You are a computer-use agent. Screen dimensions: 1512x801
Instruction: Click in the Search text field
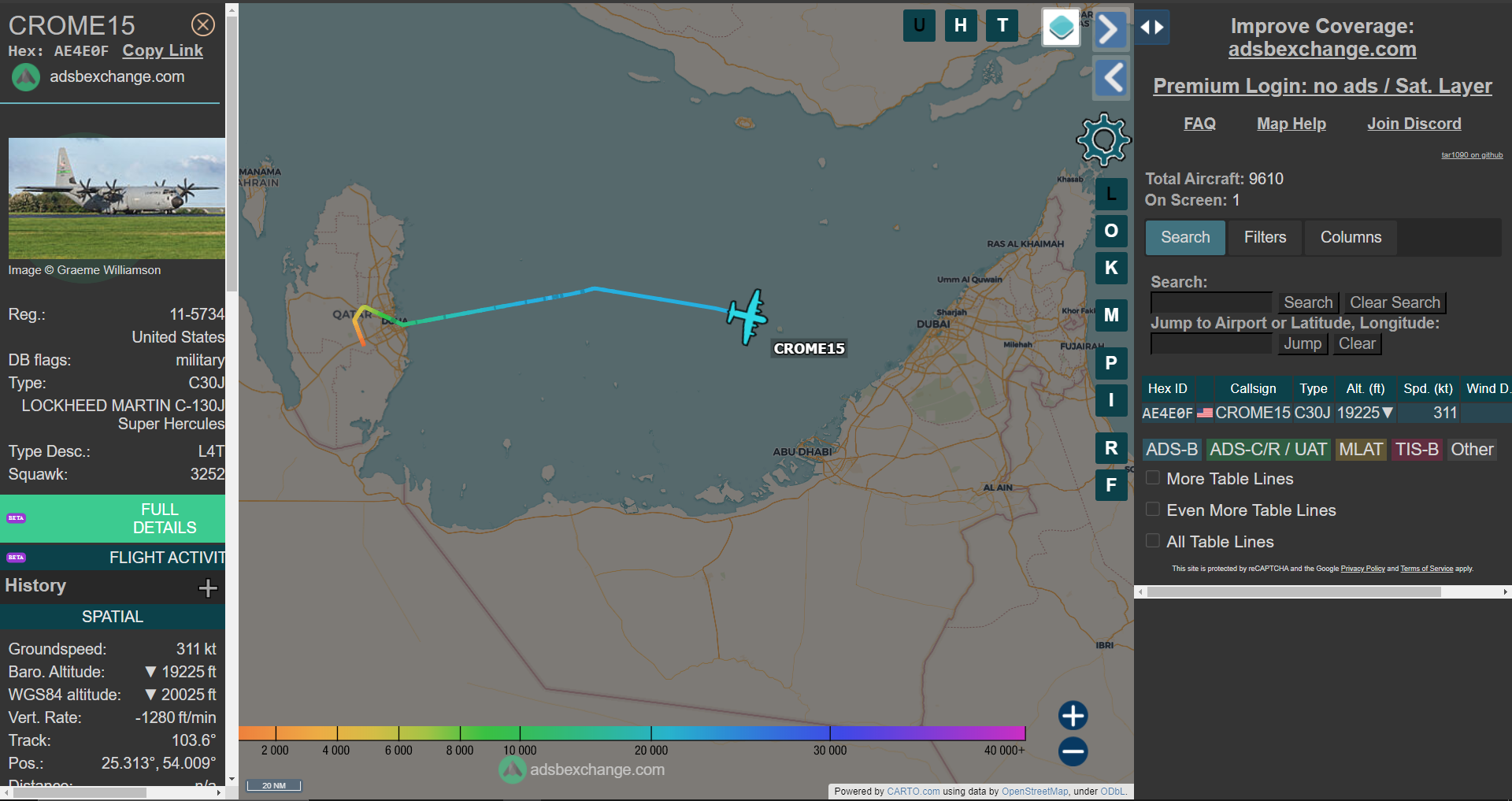[1211, 302]
